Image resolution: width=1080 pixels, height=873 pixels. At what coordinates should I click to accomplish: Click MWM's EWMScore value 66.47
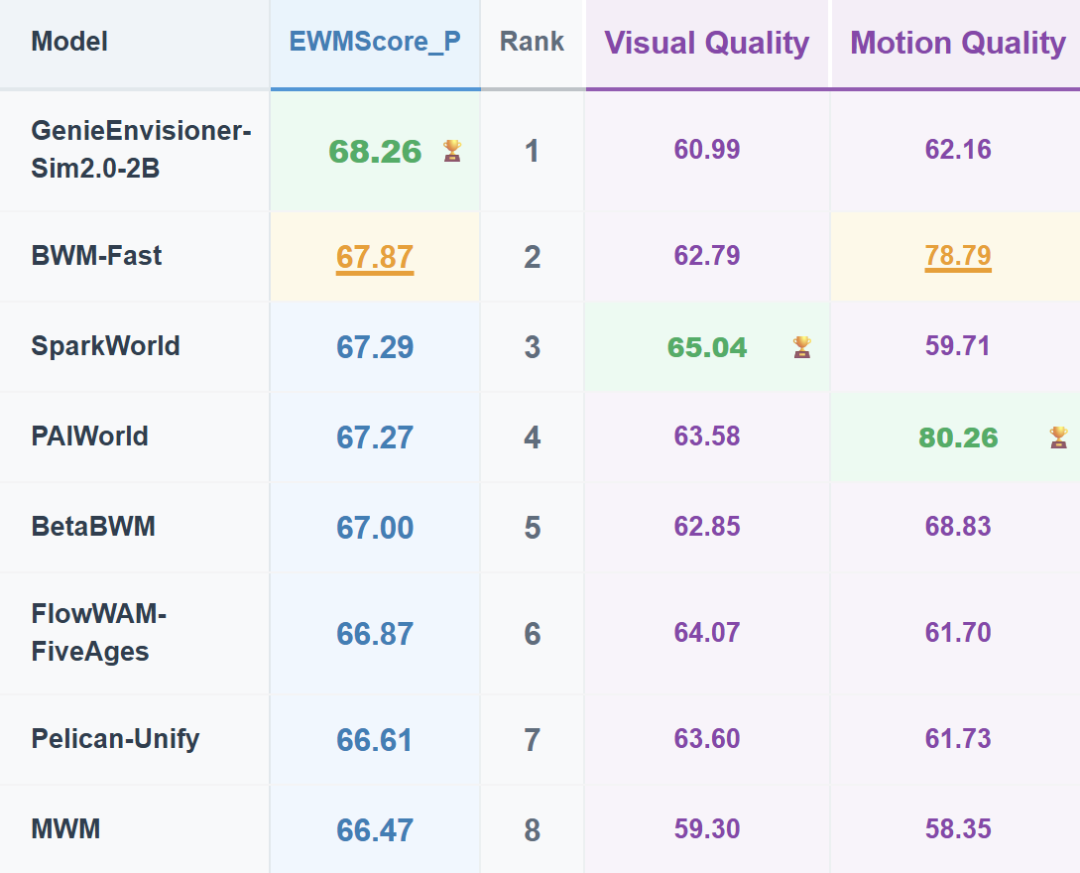(x=375, y=830)
